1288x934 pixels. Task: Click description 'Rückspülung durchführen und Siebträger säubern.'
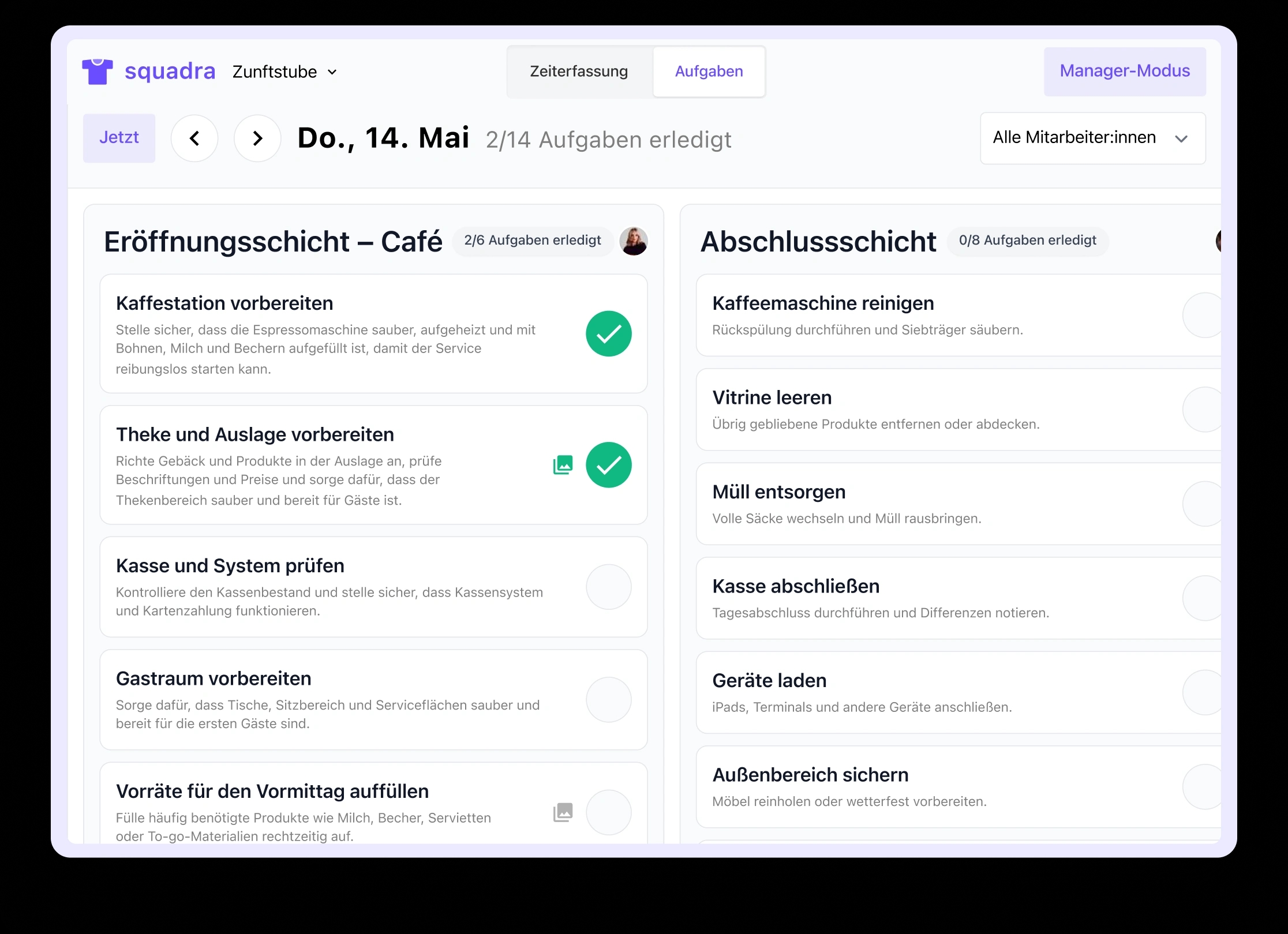point(867,330)
